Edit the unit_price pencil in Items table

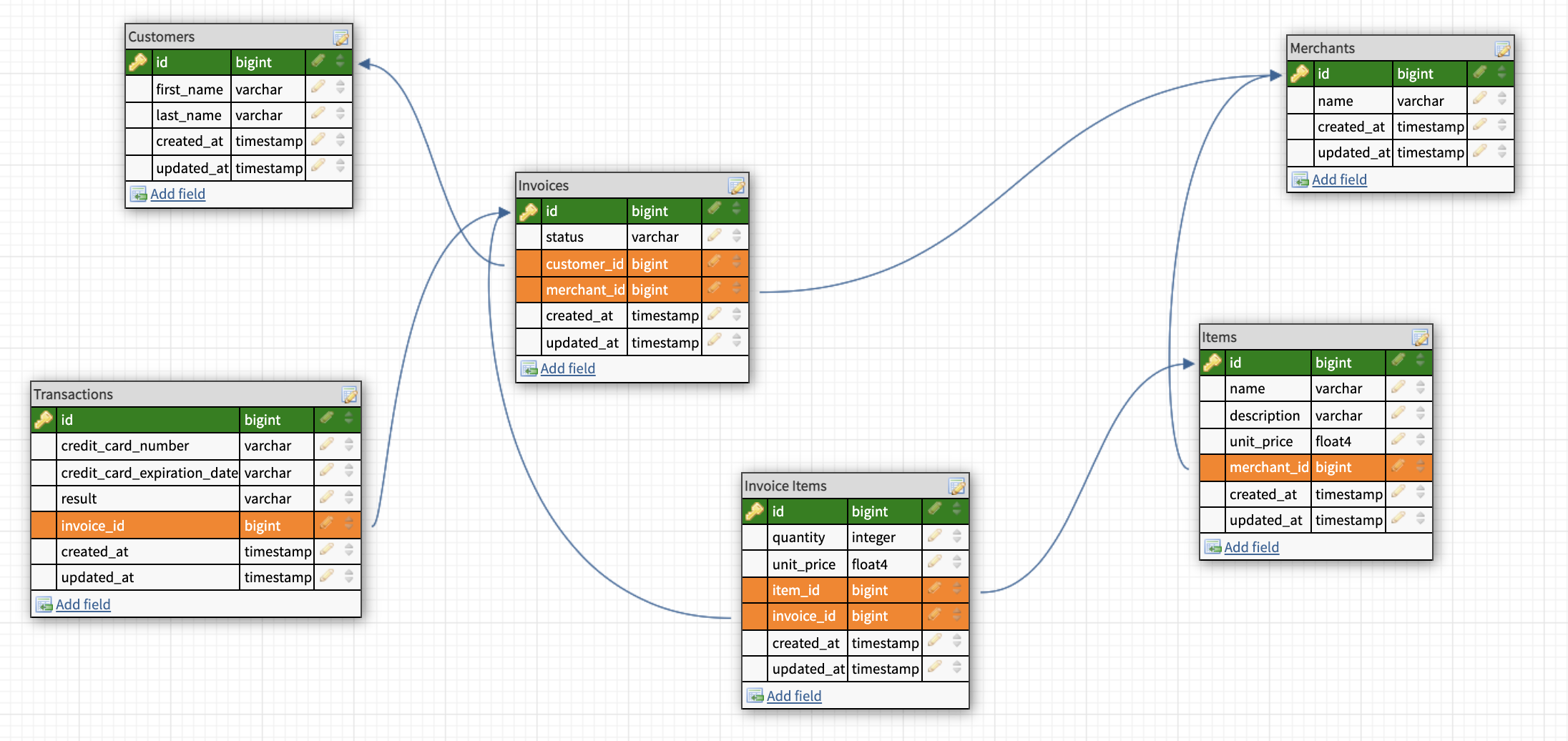pyautogui.click(x=1398, y=439)
